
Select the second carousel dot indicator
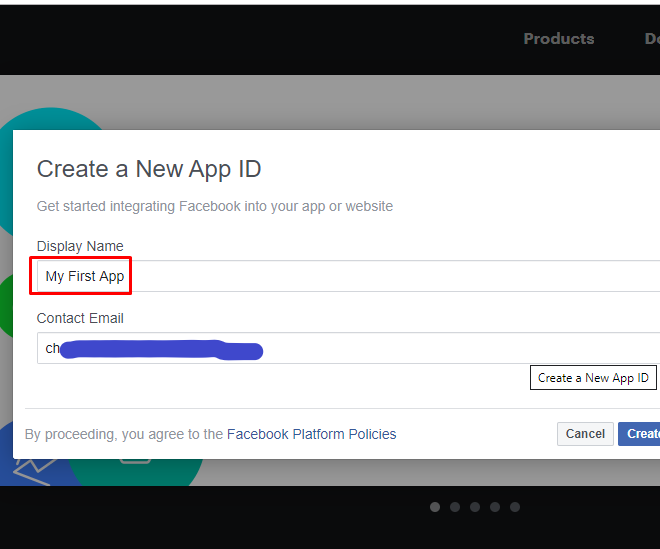455,507
